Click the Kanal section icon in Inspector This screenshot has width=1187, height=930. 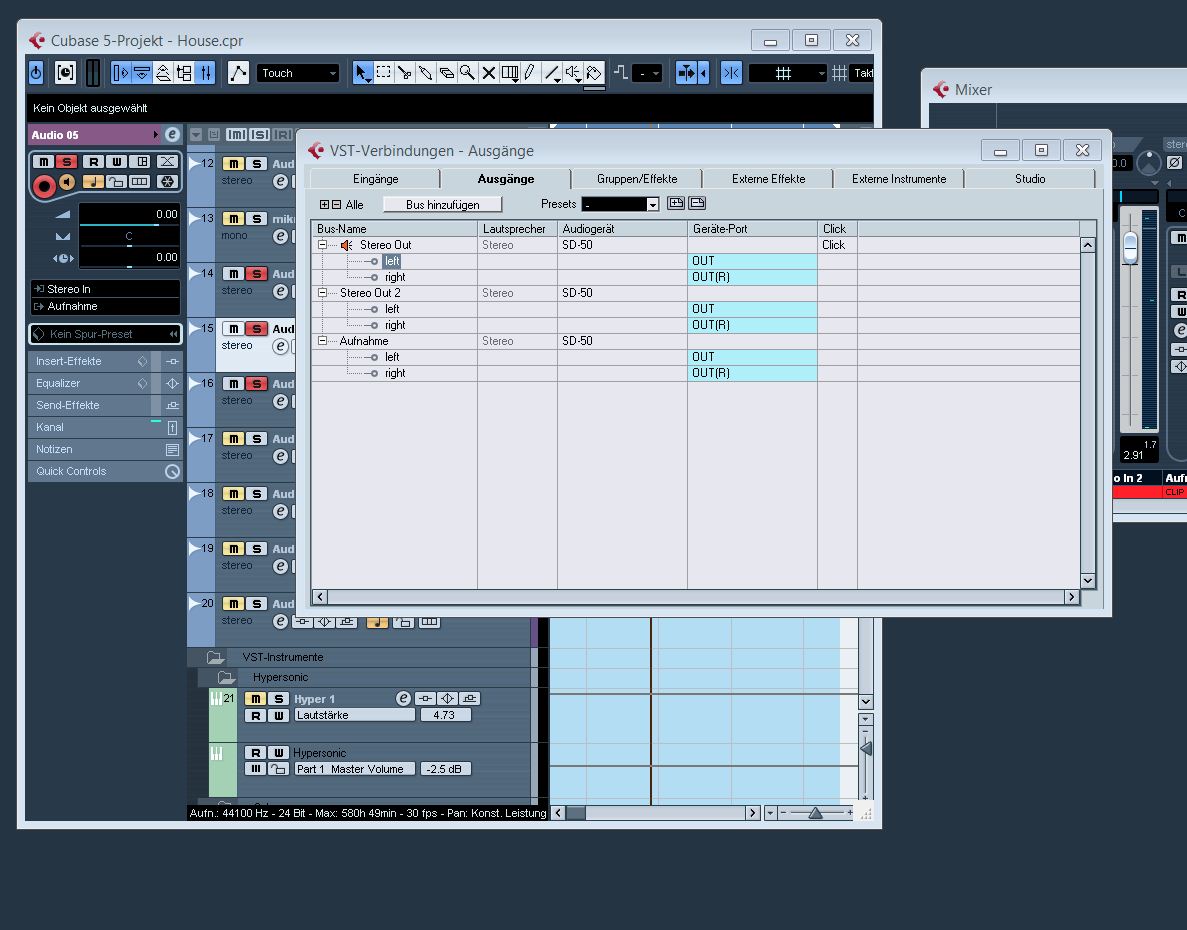tap(173, 428)
